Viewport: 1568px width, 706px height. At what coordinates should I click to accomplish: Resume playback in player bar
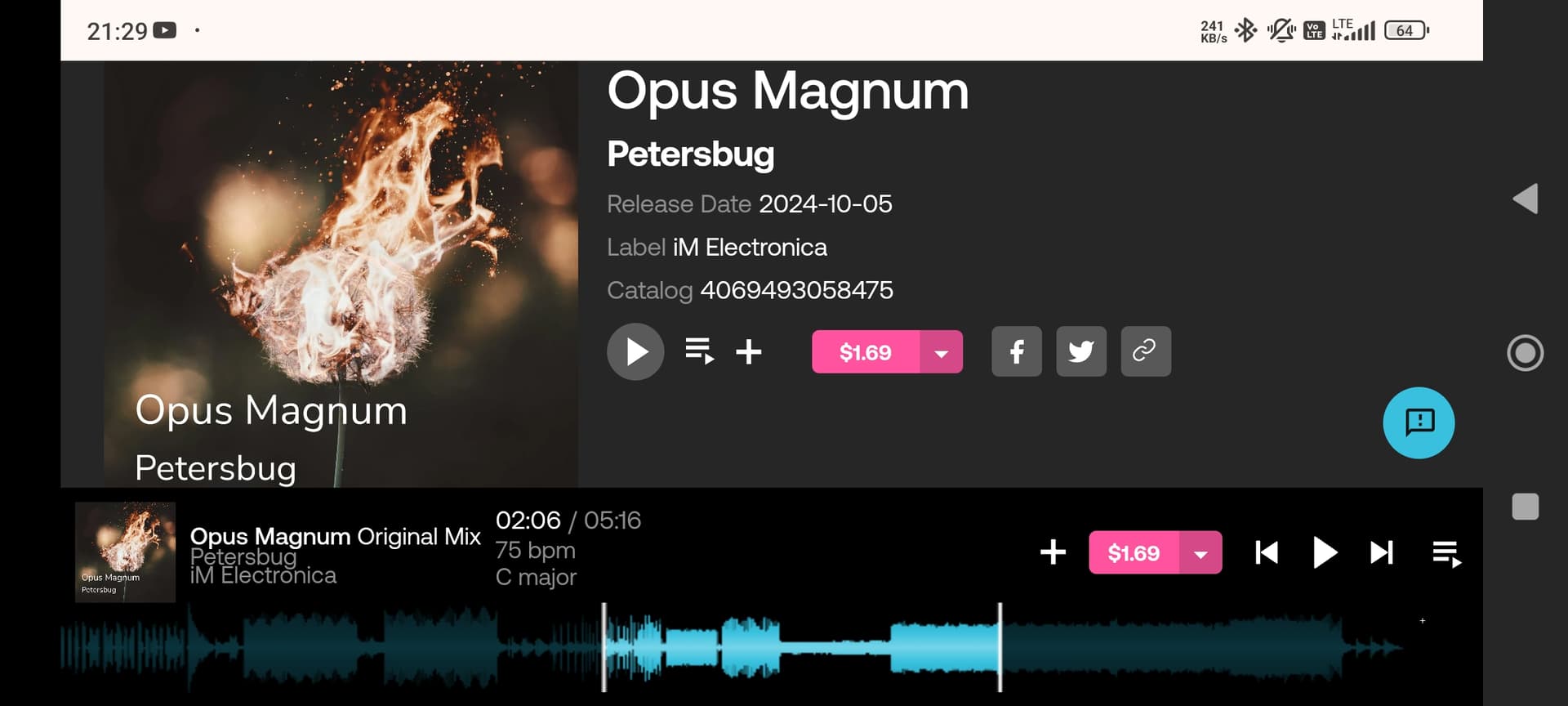[x=1324, y=552]
